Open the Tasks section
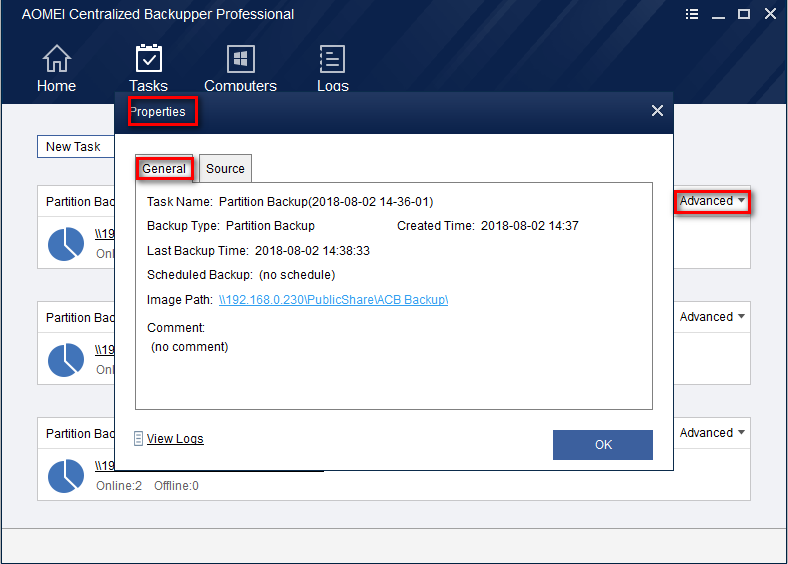This screenshot has width=788, height=564. coord(148,68)
